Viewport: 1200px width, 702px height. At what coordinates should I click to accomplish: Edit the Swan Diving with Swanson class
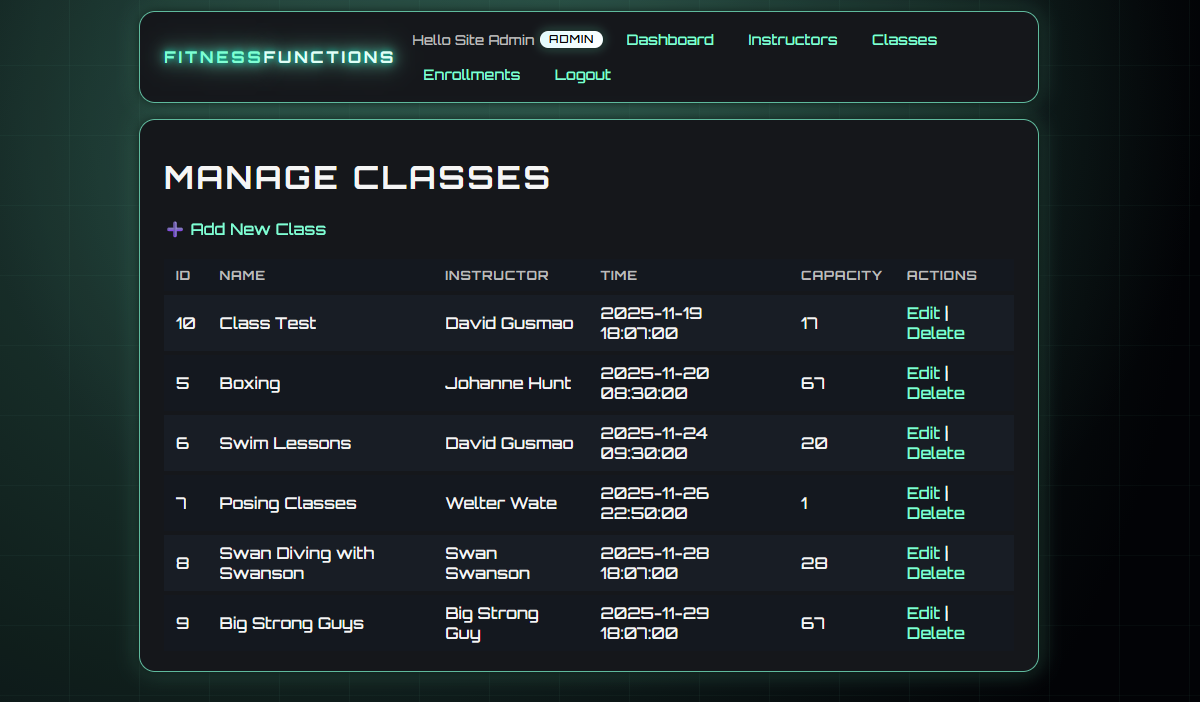pyautogui.click(x=921, y=553)
